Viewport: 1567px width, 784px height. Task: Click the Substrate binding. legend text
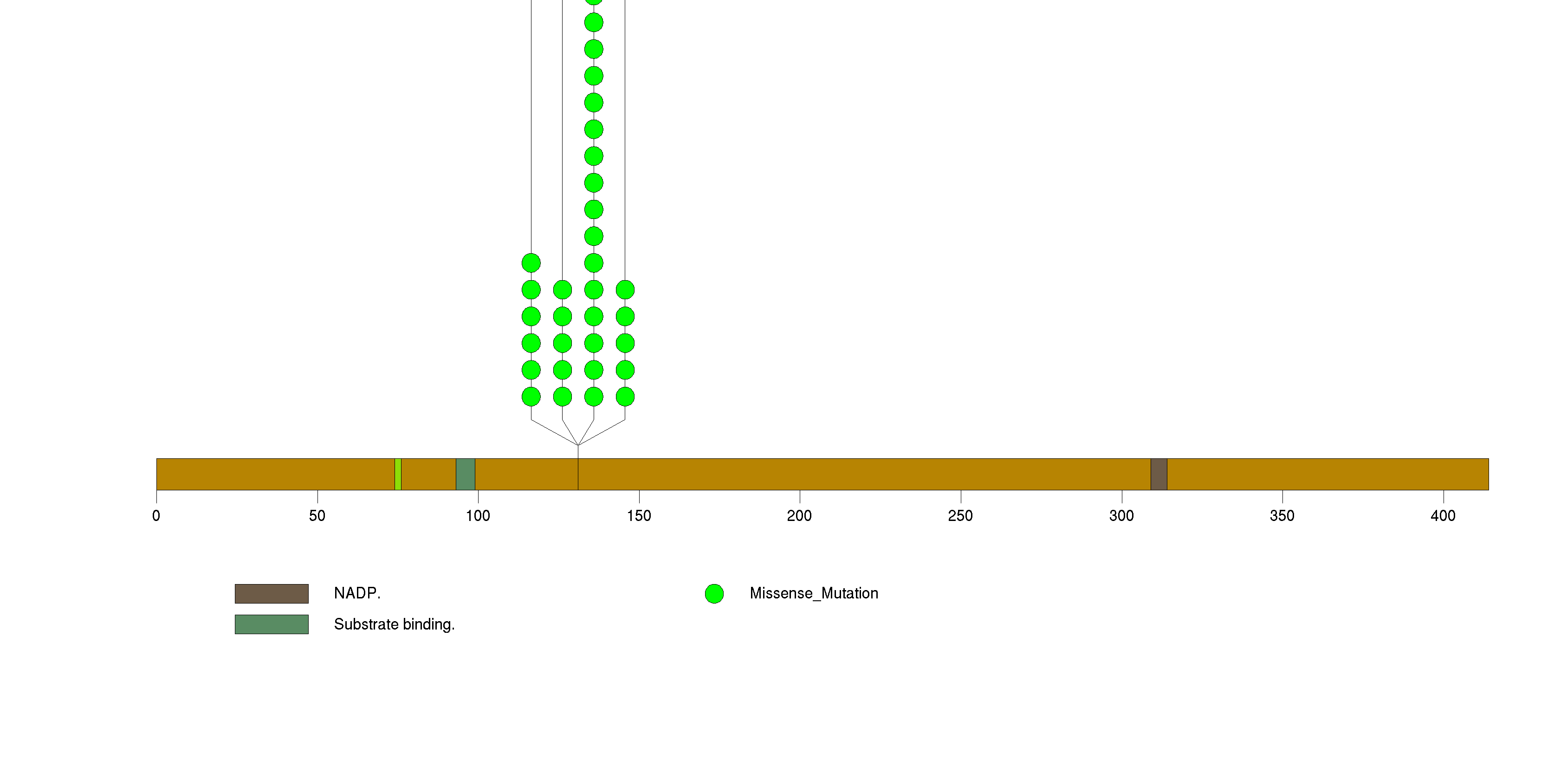pos(394,624)
